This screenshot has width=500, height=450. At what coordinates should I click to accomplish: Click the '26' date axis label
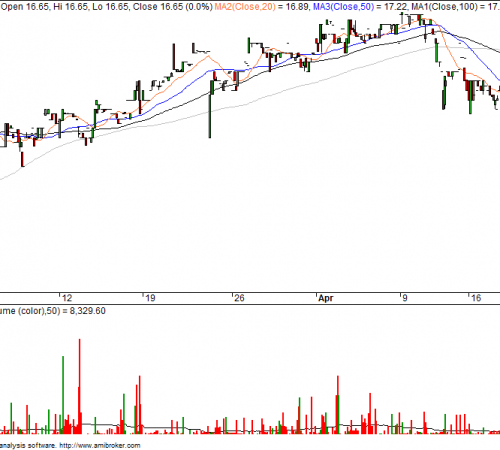click(239, 298)
